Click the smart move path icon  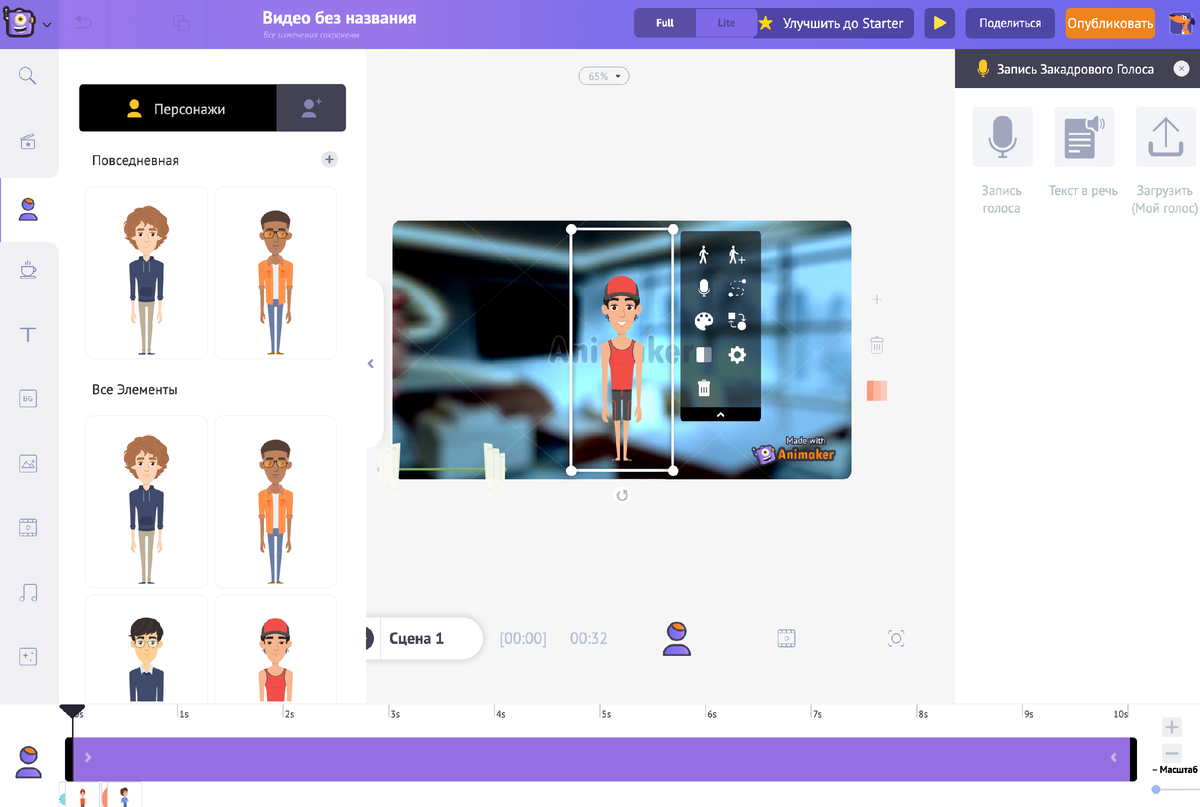coord(737,288)
